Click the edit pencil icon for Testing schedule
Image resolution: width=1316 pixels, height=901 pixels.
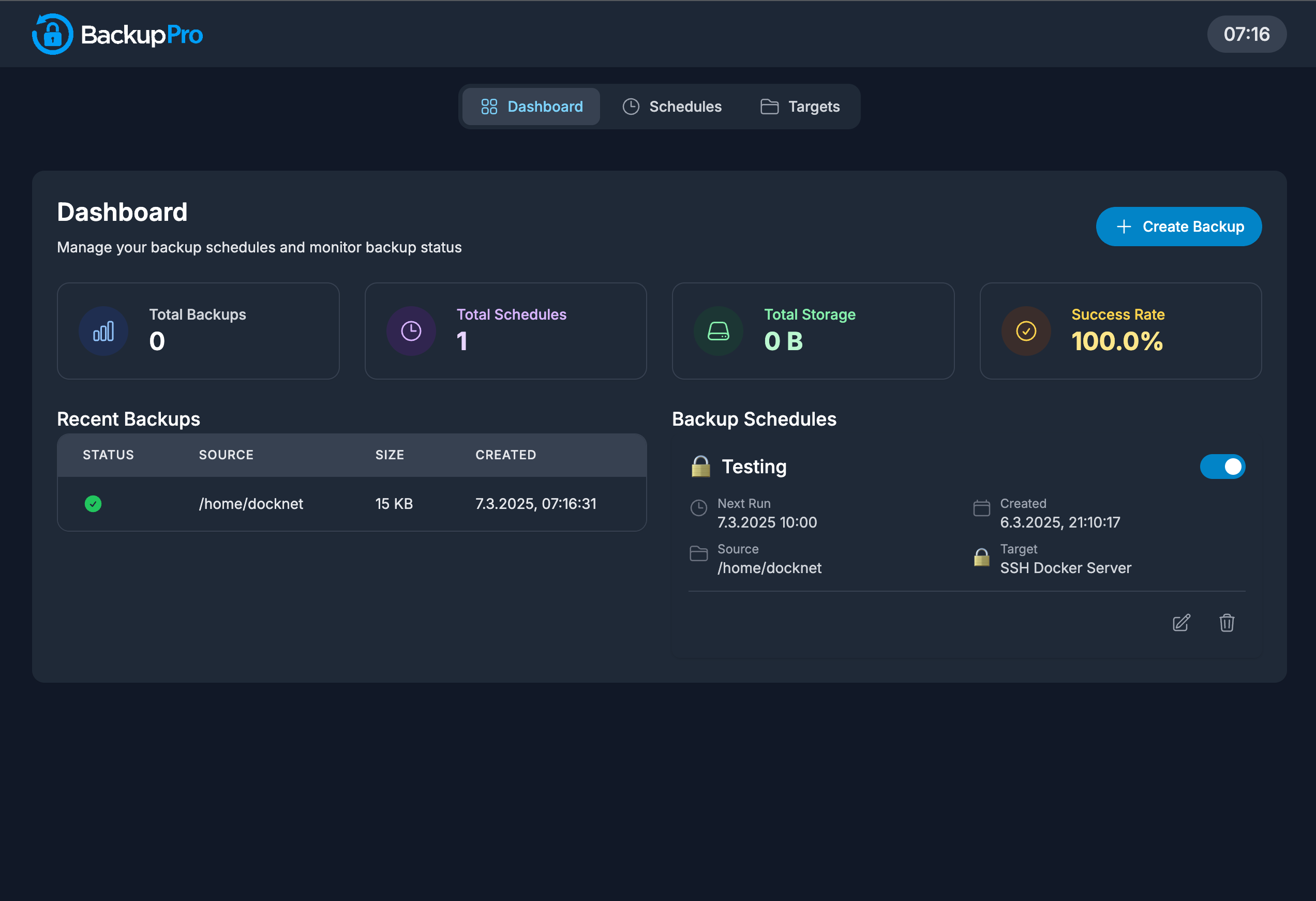[1181, 623]
